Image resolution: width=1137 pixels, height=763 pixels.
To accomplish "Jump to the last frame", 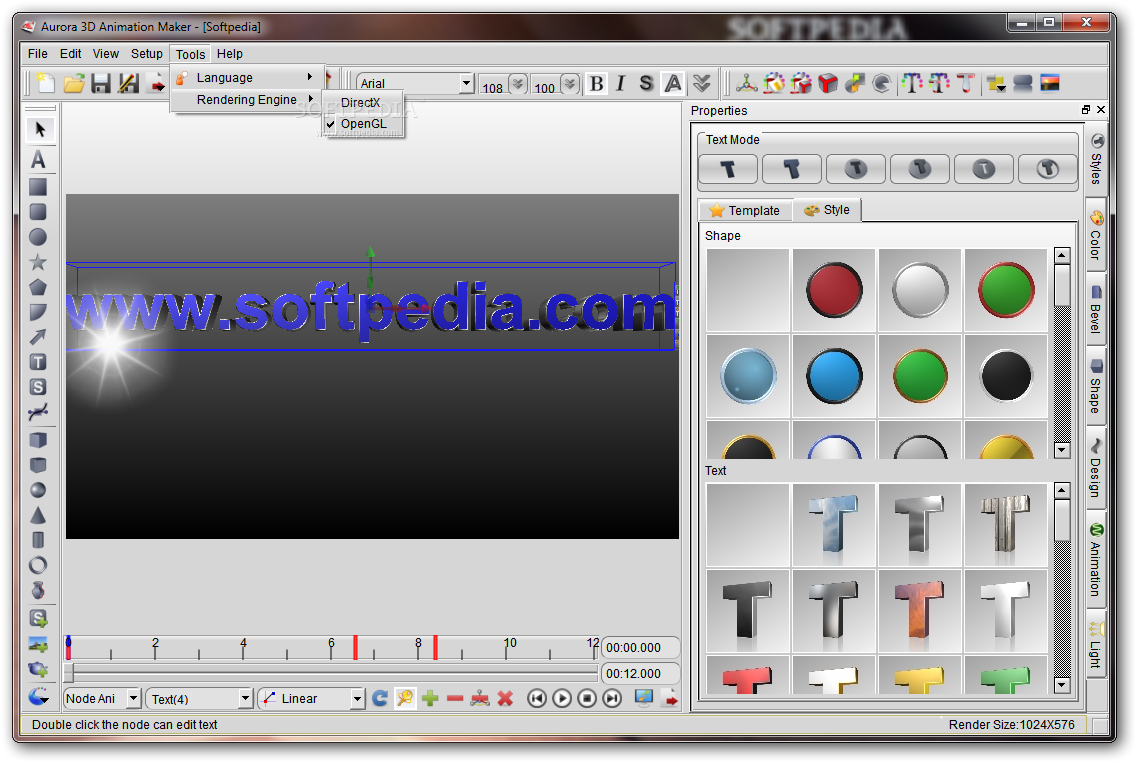I will tap(613, 698).
